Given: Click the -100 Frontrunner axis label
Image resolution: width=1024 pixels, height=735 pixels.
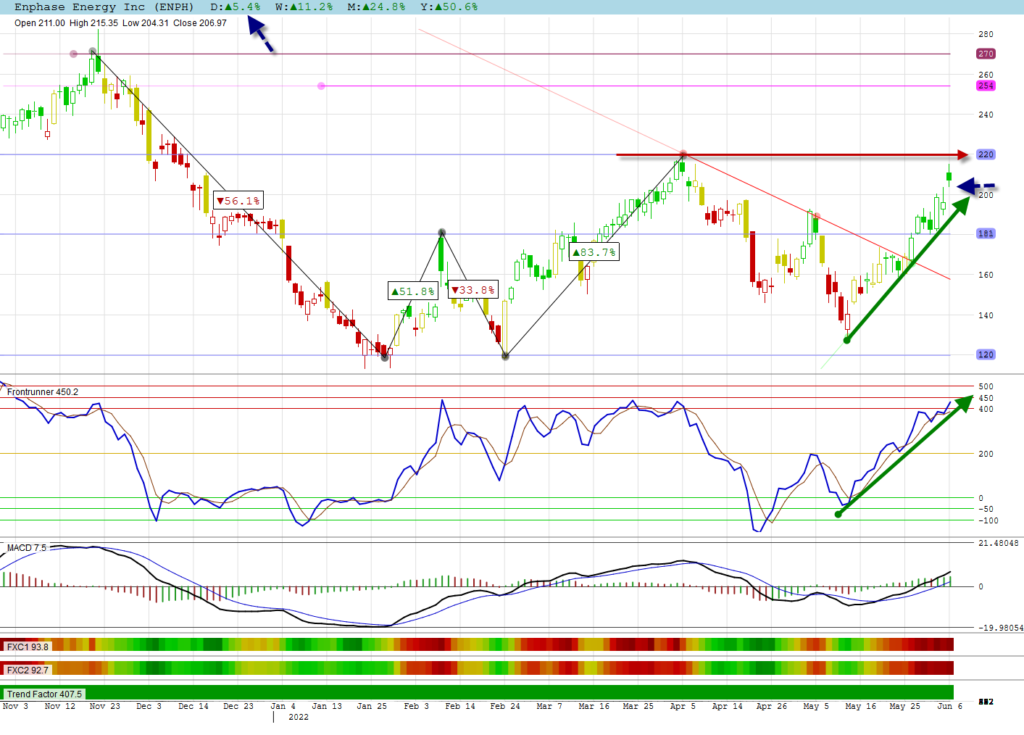Looking at the screenshot, I should (987, 521).
